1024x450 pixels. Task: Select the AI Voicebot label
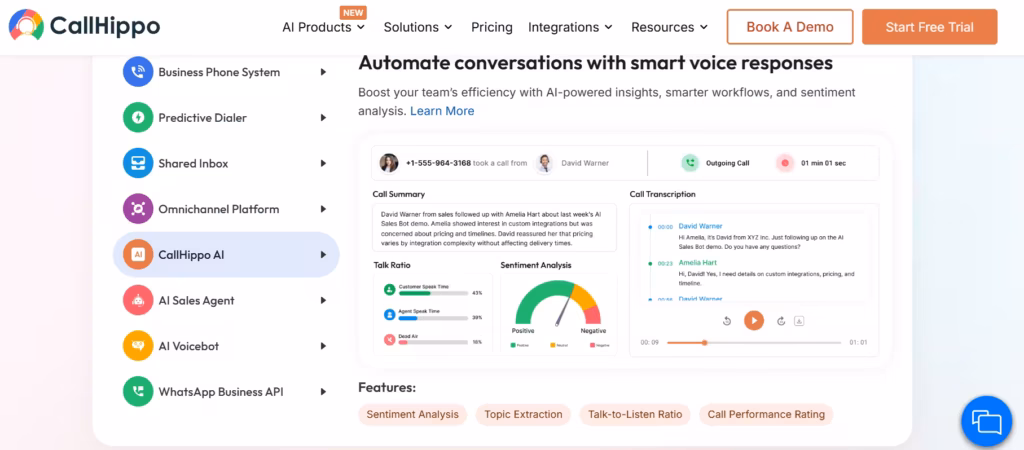187,346
